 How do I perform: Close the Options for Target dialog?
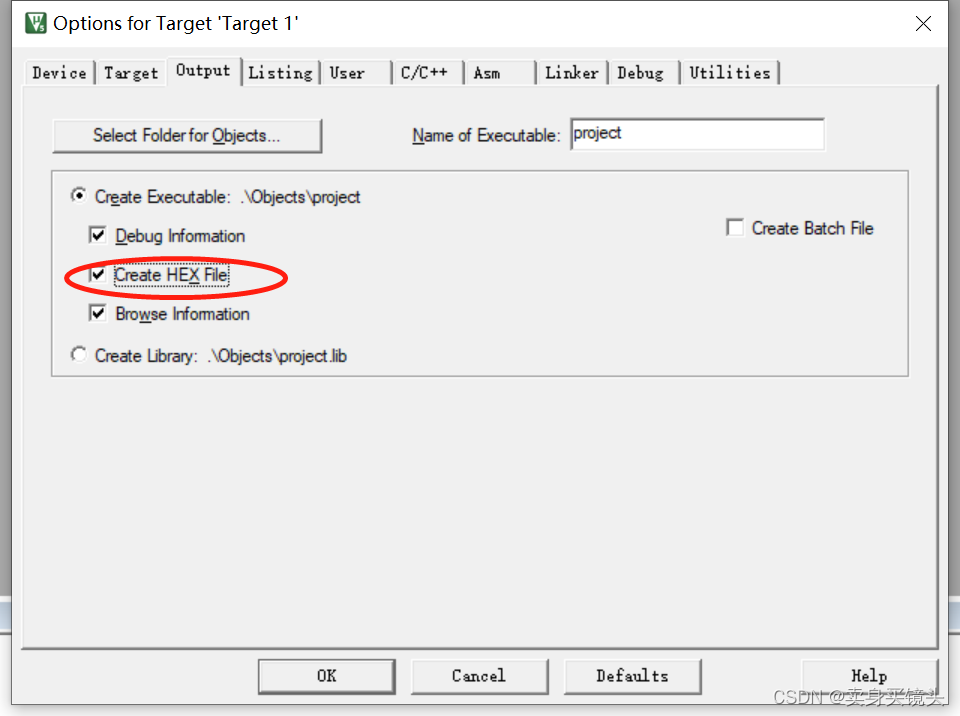(x=923, y=24)
